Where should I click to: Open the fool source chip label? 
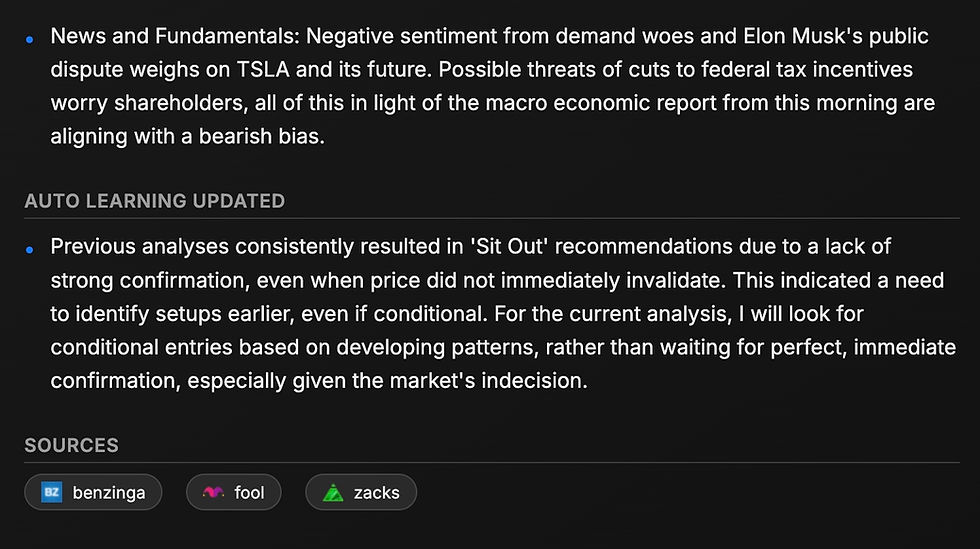[x=249, y=493]
